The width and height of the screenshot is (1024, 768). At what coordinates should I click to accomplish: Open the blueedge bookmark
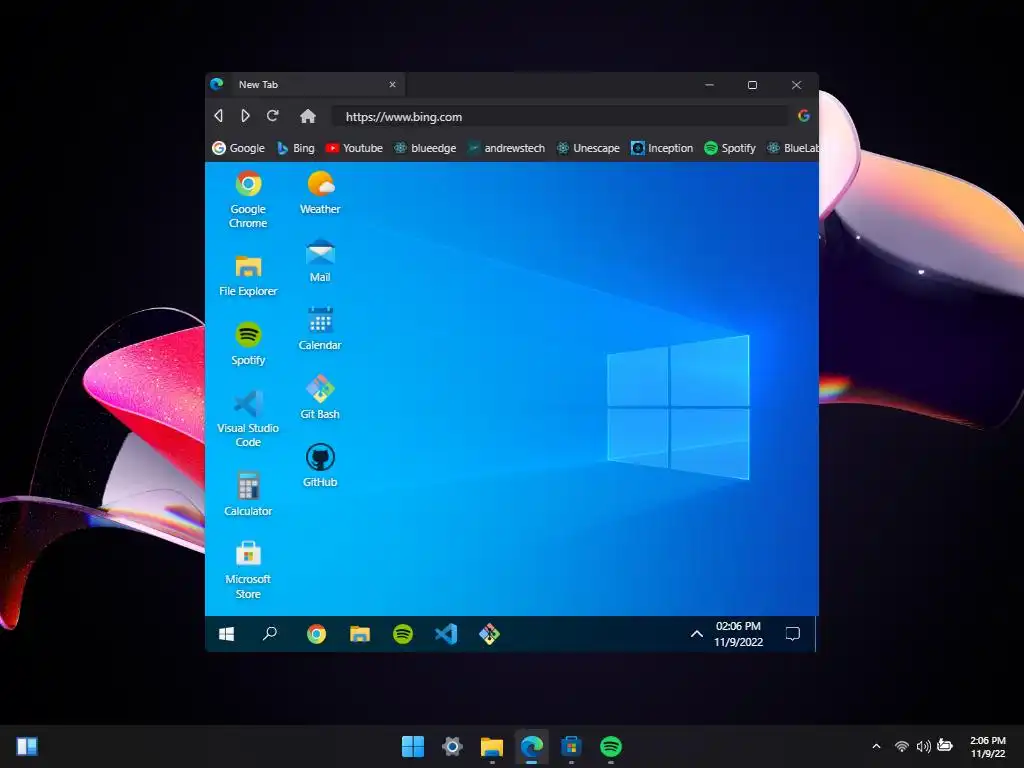click(425, 148)
